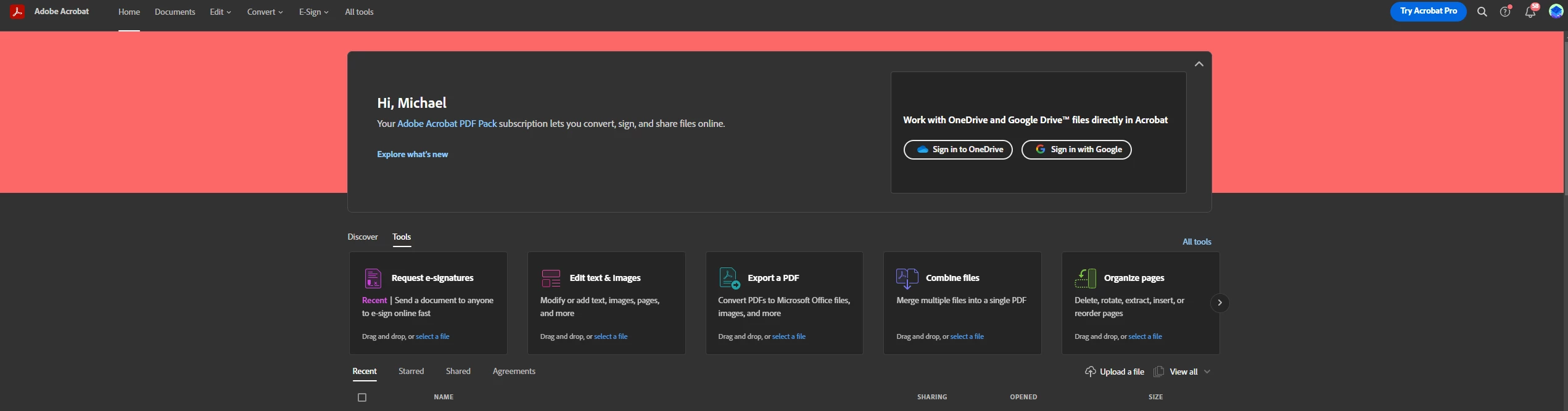Sort by the NAME column header
Viewport: 1568px width, 411px height.
tap(444, 397)
